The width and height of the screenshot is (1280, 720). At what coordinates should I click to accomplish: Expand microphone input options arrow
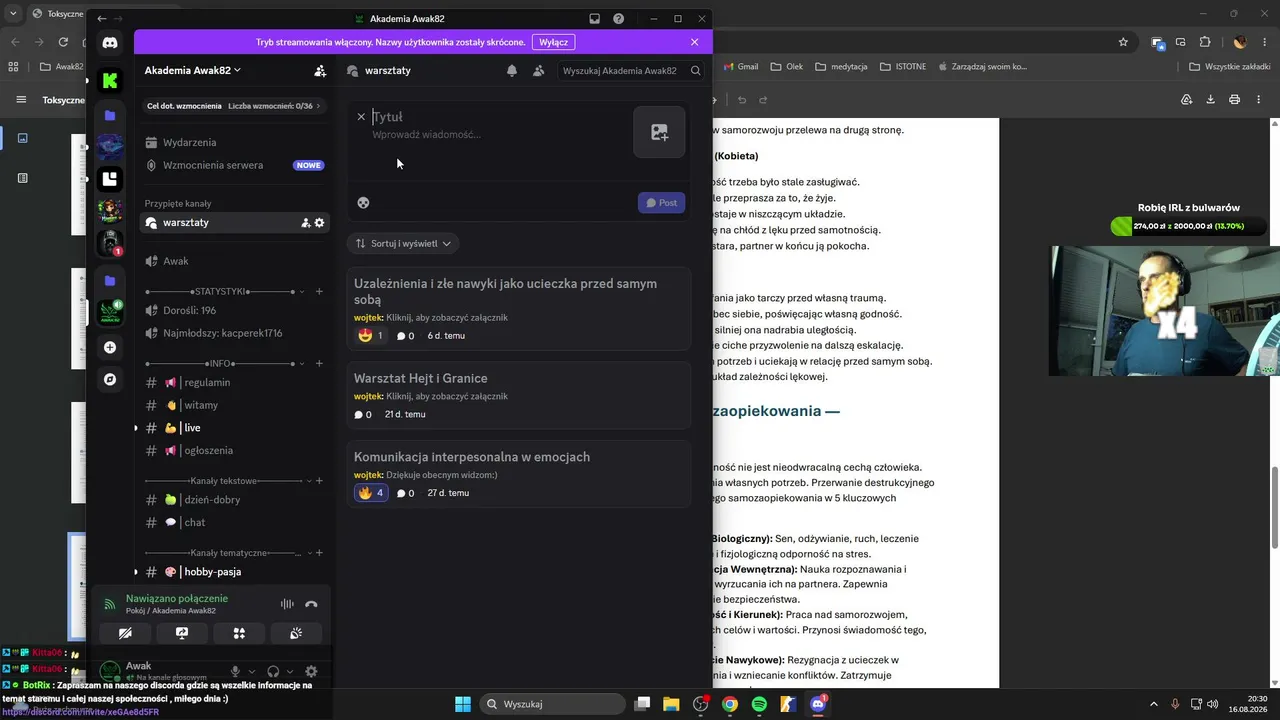pos(252,672)
